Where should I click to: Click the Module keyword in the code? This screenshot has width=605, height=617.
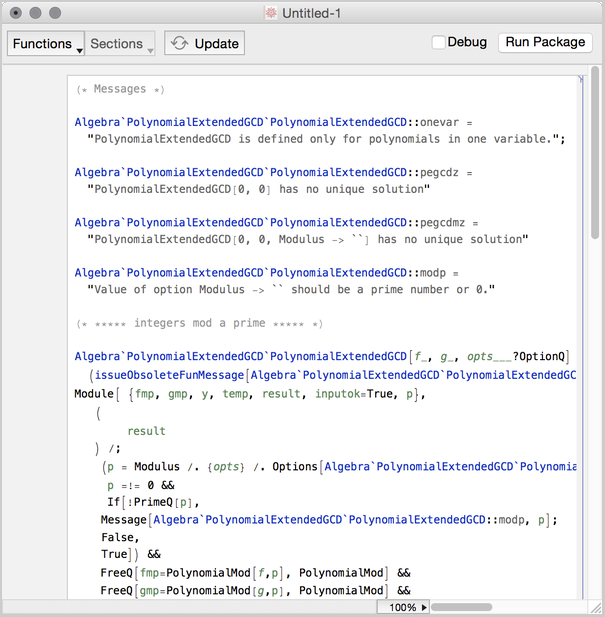[94, 393]
